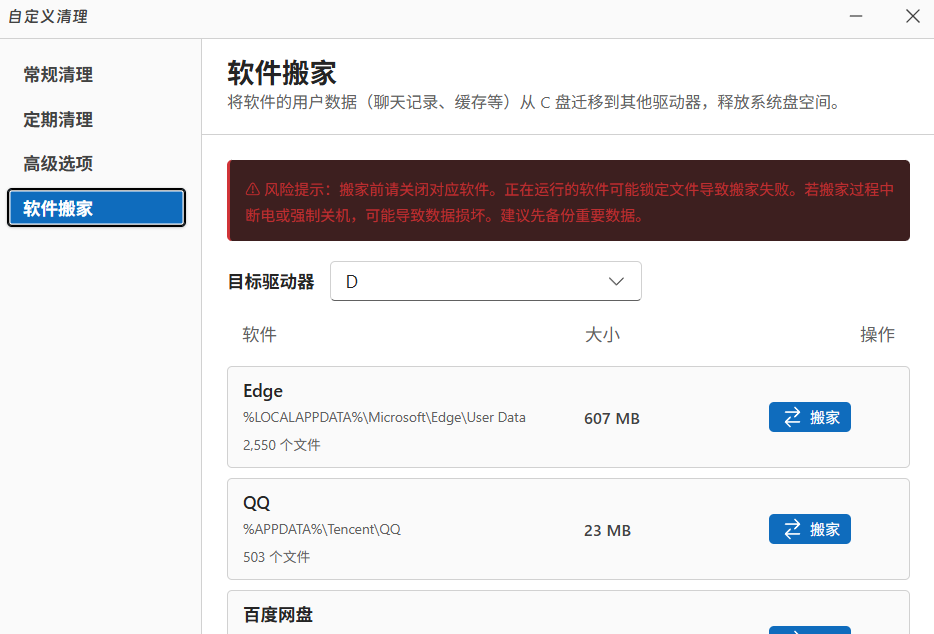The height and width of the screenshot is (634, 934).
Task: Click the 2,550 个文件 count
Action: pyautogui.click(x=282, y=445)
